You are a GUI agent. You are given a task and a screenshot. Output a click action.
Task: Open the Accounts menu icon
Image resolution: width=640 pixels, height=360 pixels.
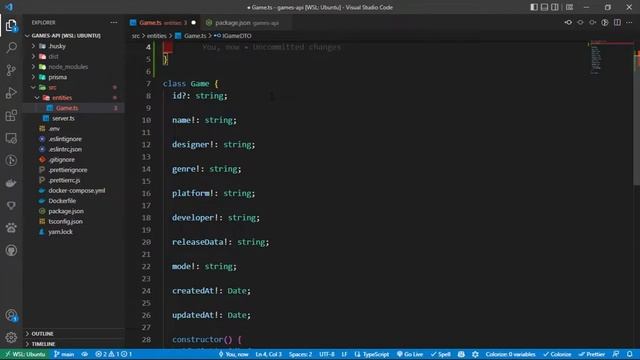click(11, 315)
